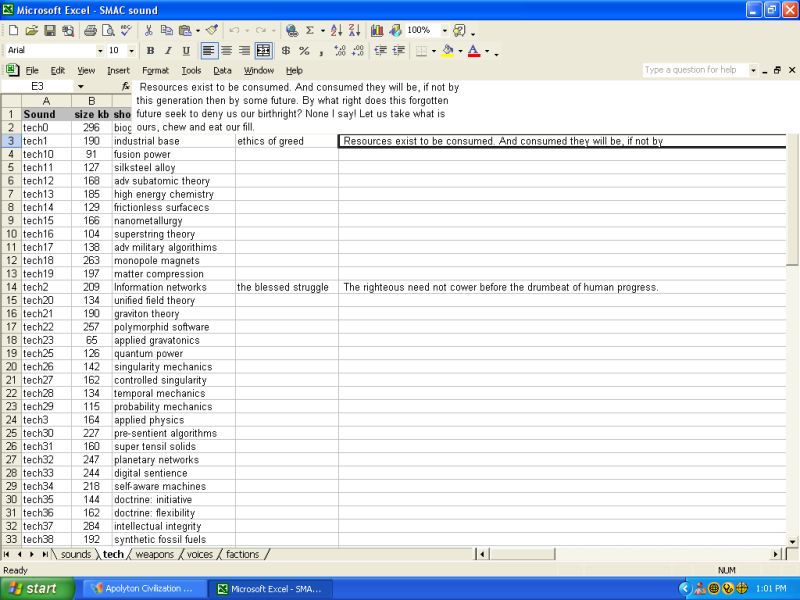Open the Format menu

155,70
